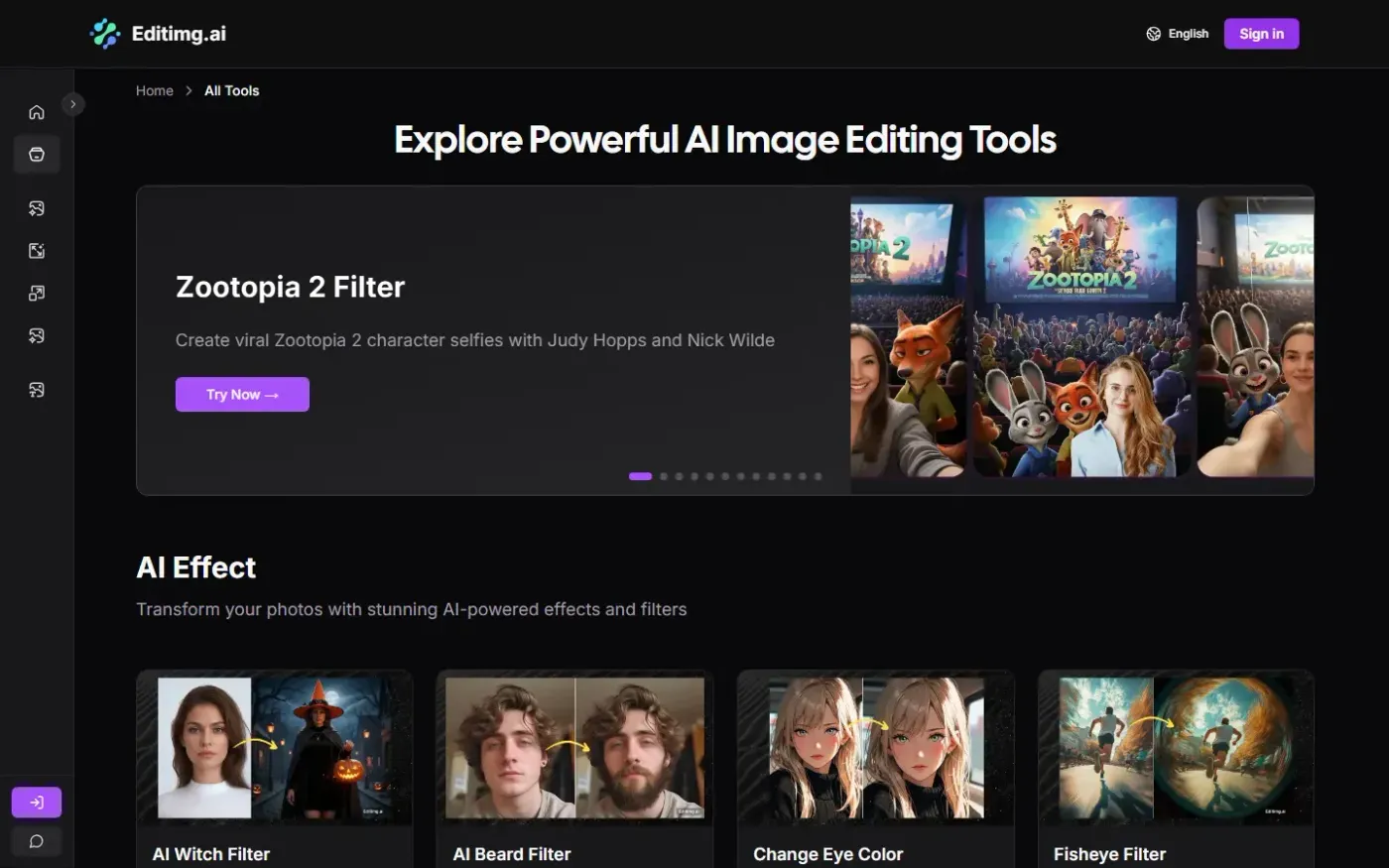Click the Editimg.ai logo icon
The width and height of the screenshot is (1389, 868).
point(105,34)
